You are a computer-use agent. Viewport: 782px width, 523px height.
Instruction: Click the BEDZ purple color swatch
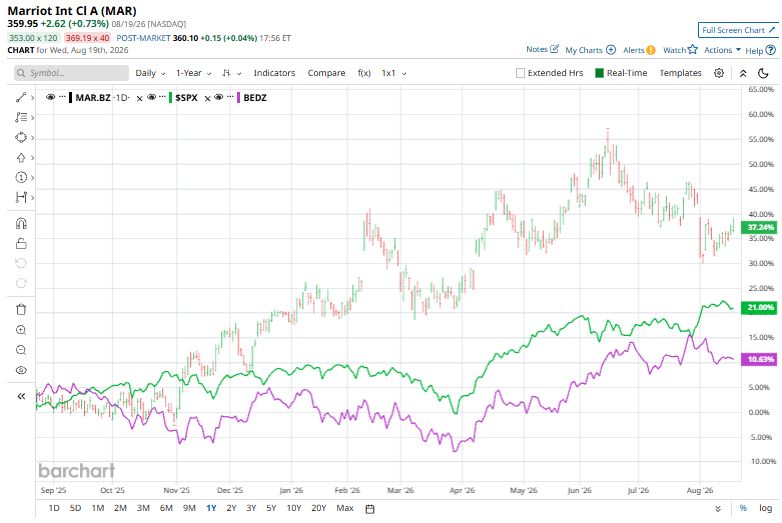[238, 98]
